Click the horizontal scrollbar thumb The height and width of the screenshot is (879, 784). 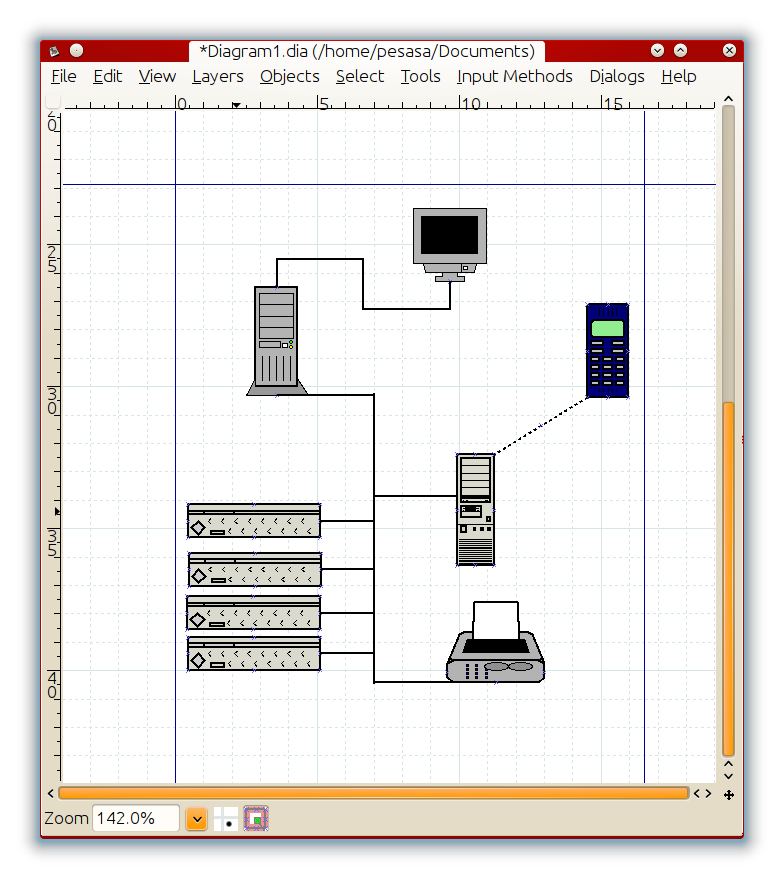coord(374,793)
